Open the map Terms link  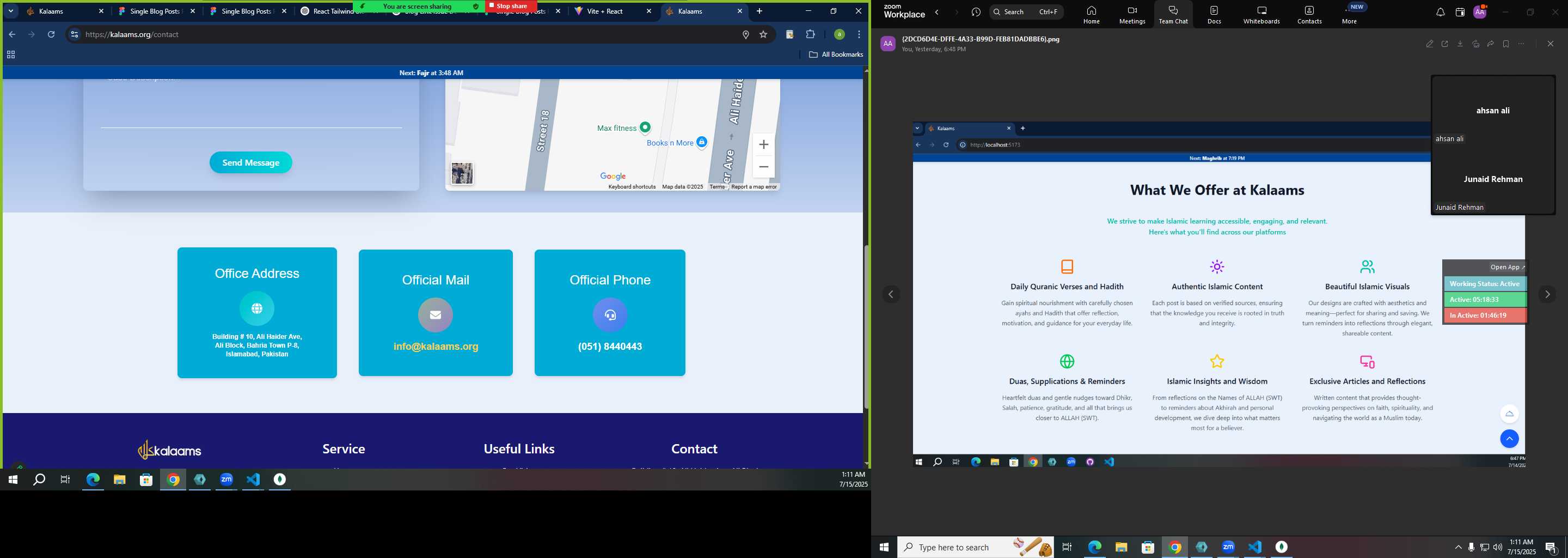click(717, 187)
